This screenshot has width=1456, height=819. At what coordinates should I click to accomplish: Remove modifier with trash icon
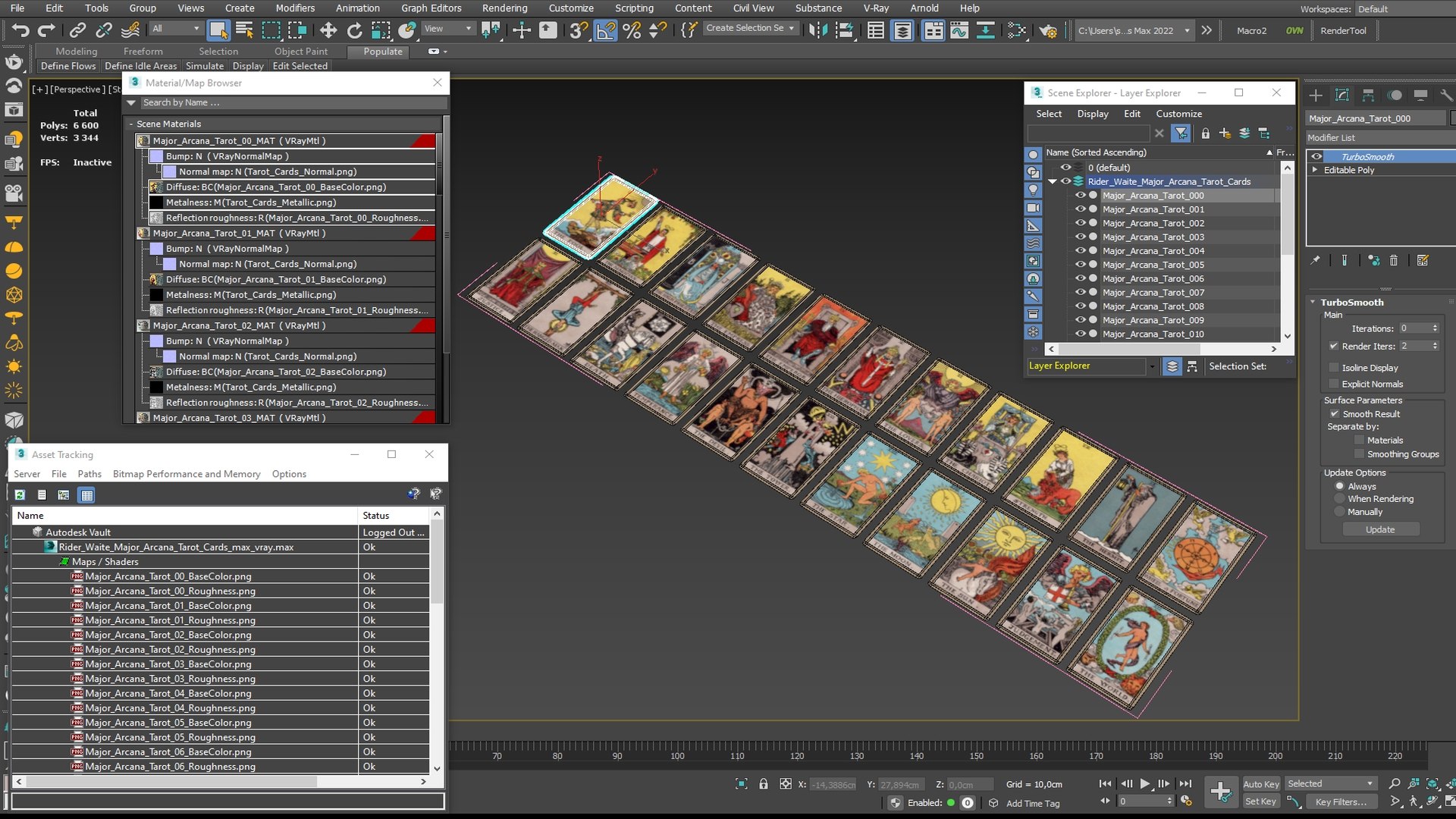coord(1393,260)
